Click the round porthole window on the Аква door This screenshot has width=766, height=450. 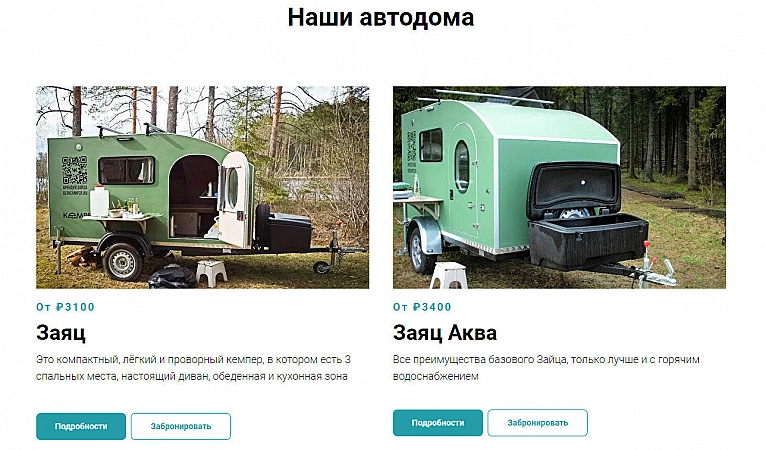click(462, 165)
